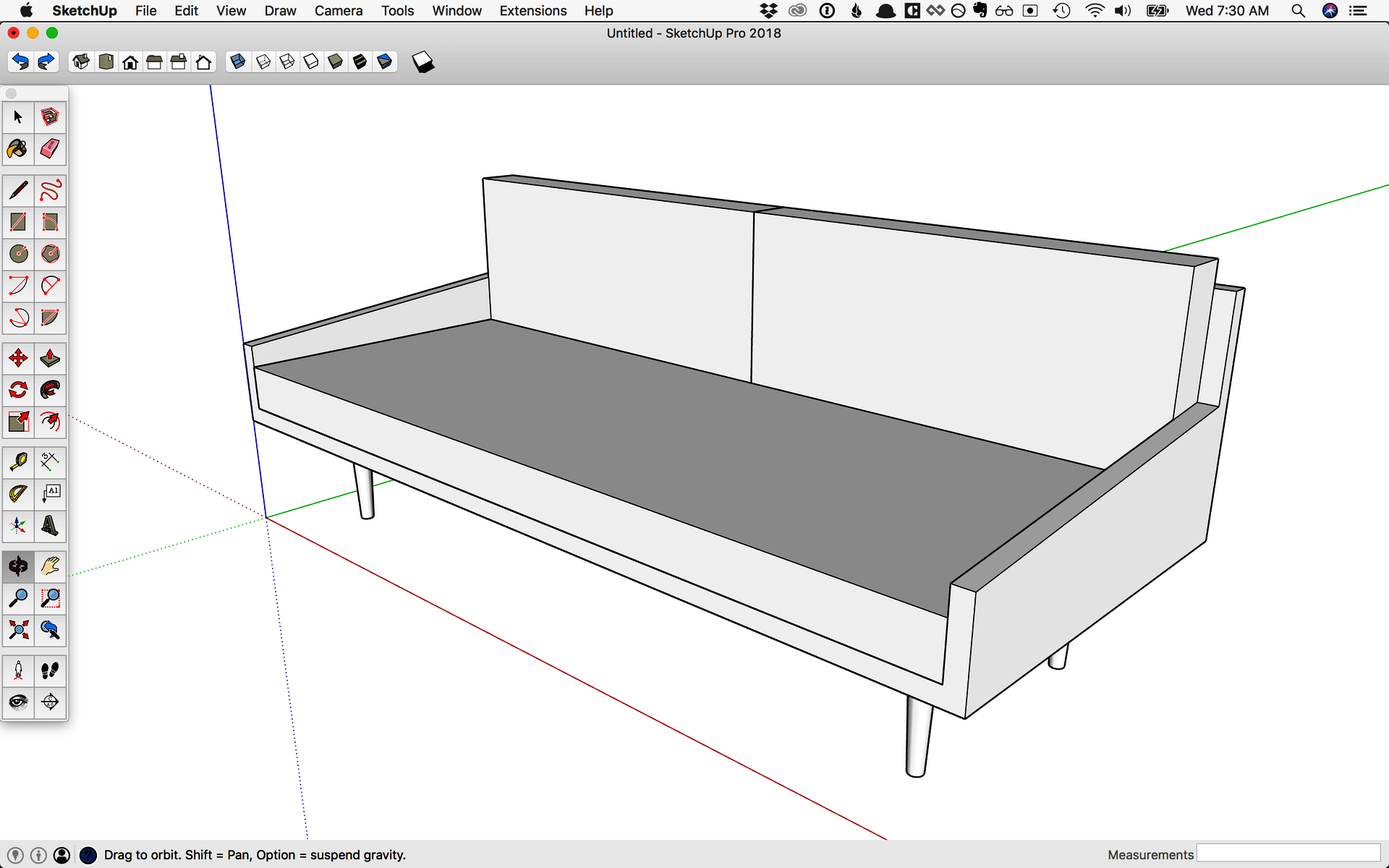Choose the Pan hand tool
1389x868 pixels.
(50, 566)
